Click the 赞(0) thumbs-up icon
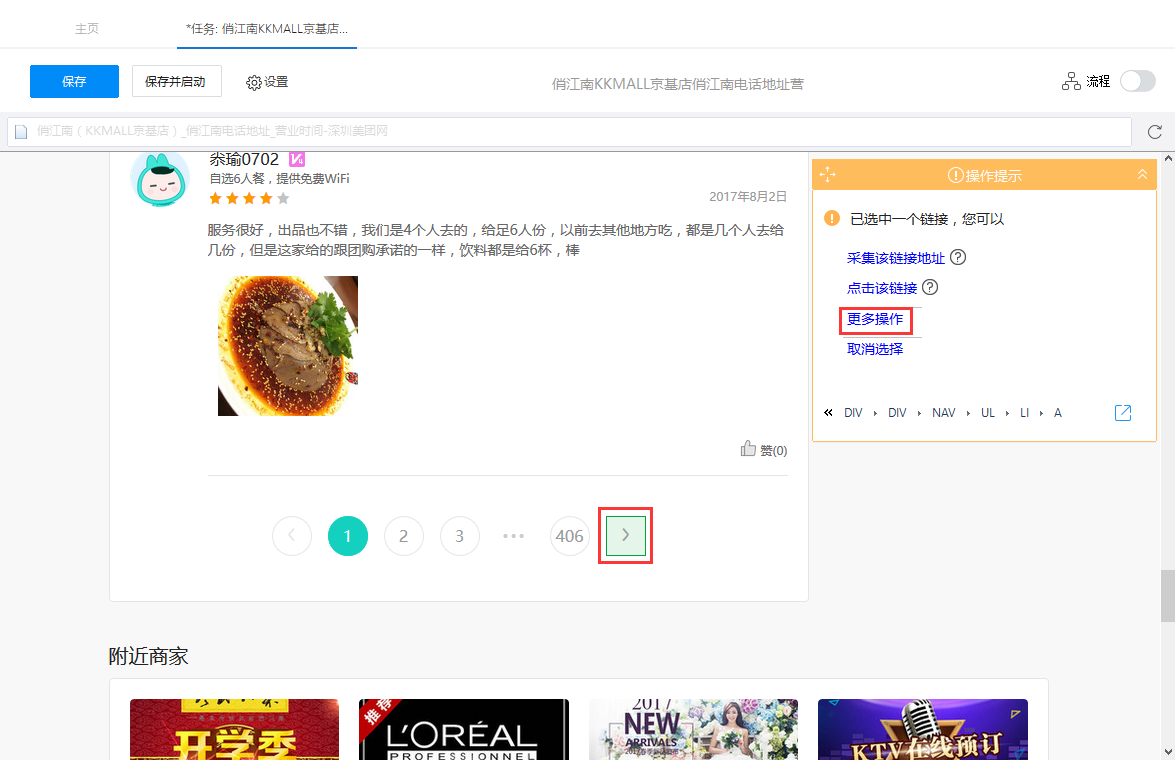This screenshot has width=1175, height=766. click(748, 448)
